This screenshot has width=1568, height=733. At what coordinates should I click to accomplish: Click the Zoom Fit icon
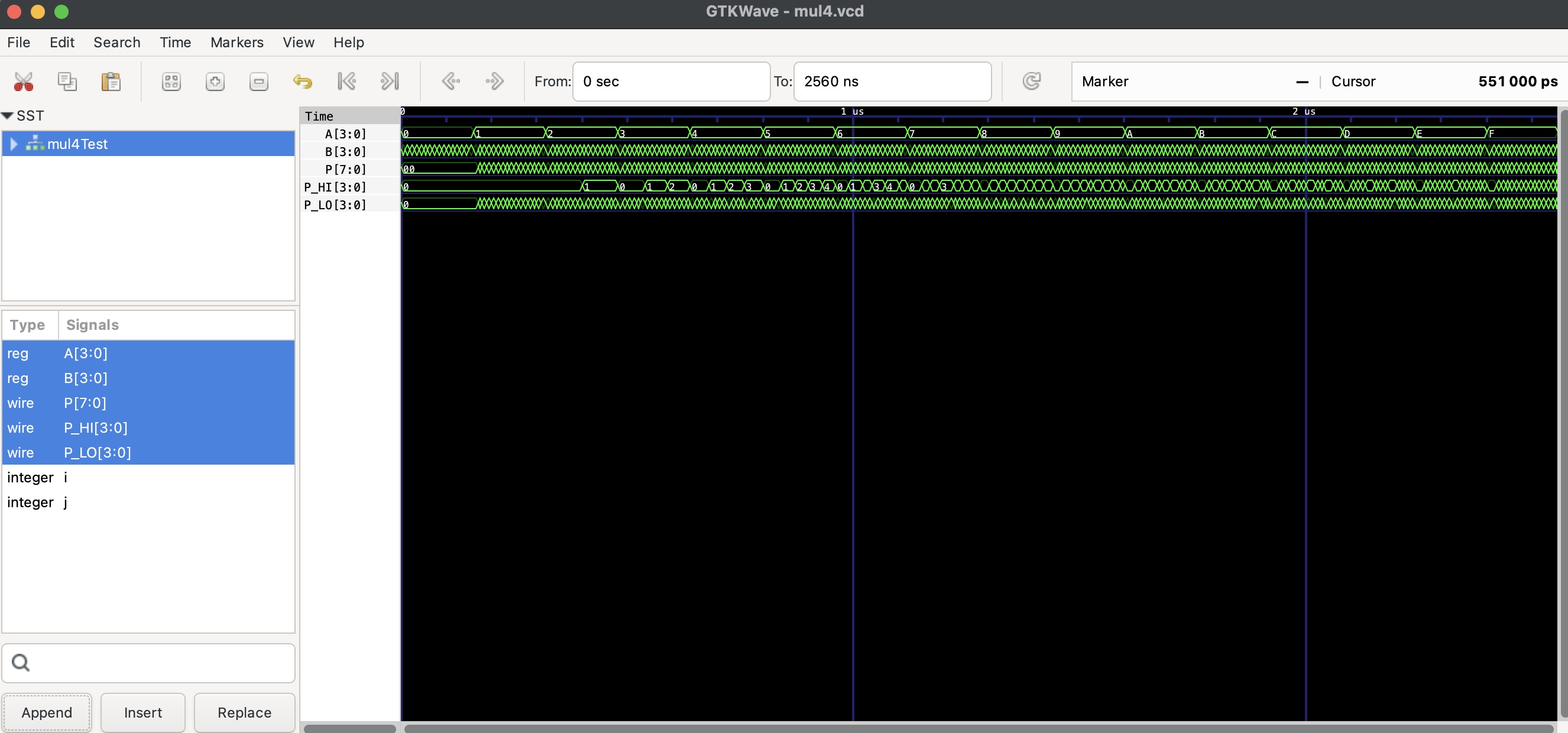coord(171,81)
